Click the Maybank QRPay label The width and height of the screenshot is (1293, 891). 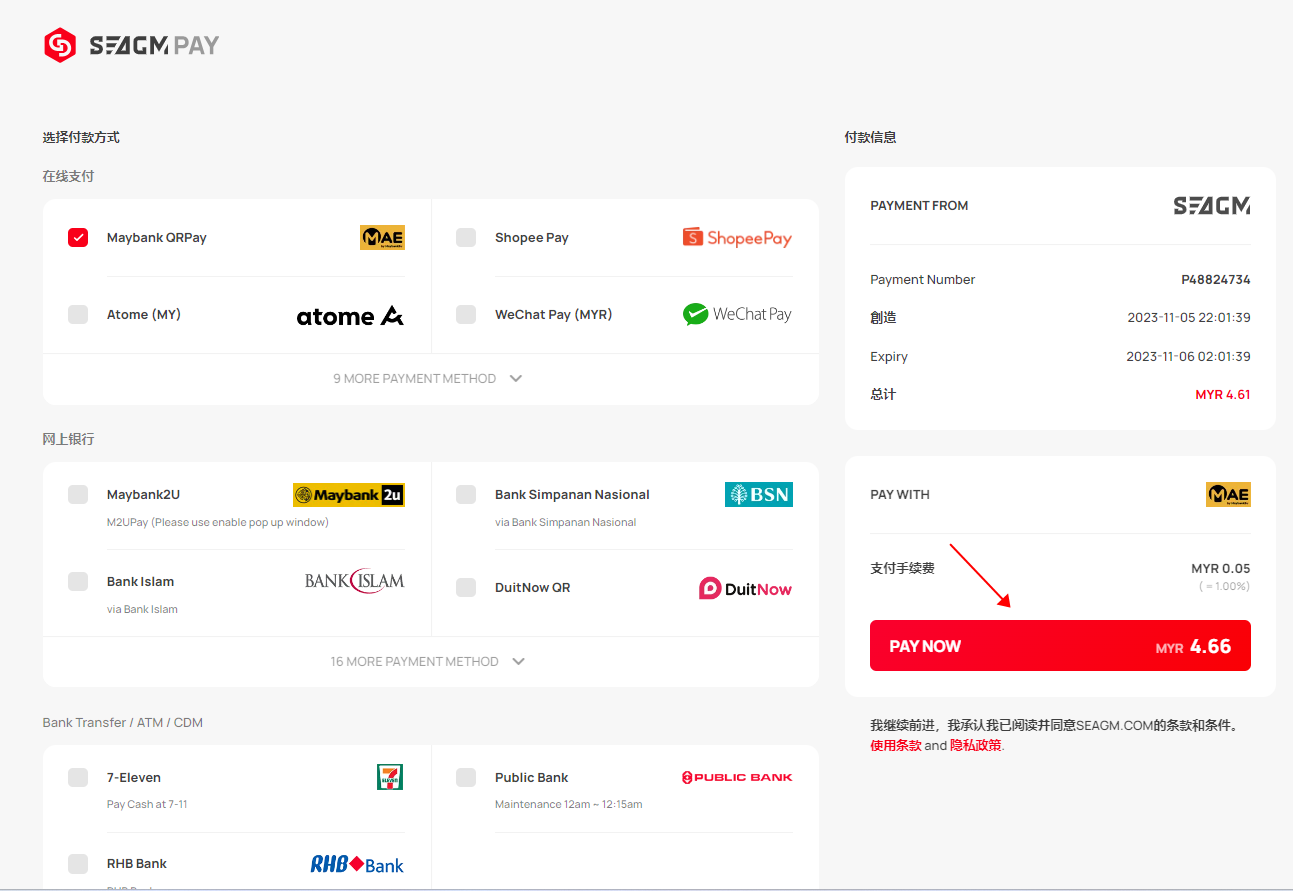tap(157, 238)
